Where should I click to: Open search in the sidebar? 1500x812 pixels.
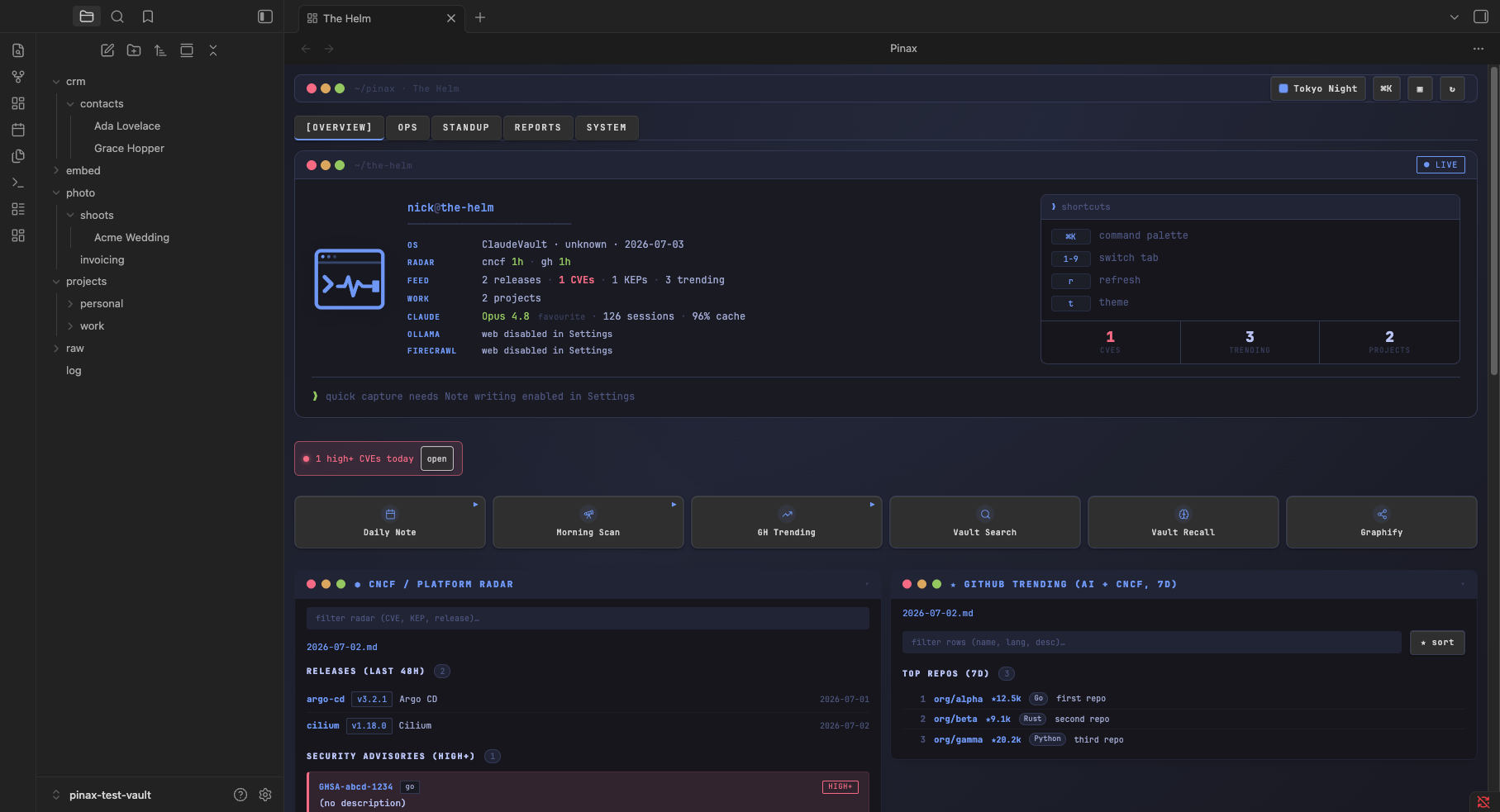[x=117, y=17]
